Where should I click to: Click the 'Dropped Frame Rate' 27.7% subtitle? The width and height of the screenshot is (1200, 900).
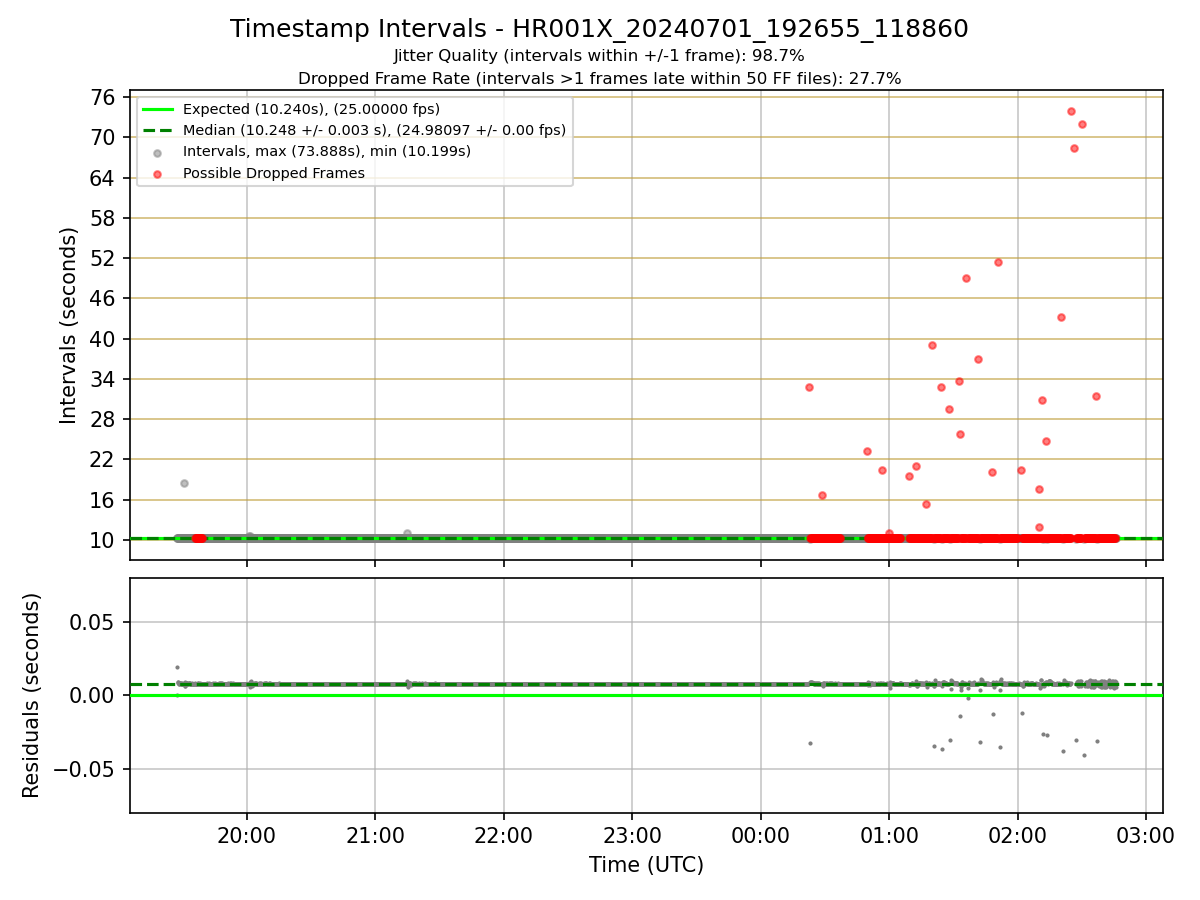click(599, 78)
